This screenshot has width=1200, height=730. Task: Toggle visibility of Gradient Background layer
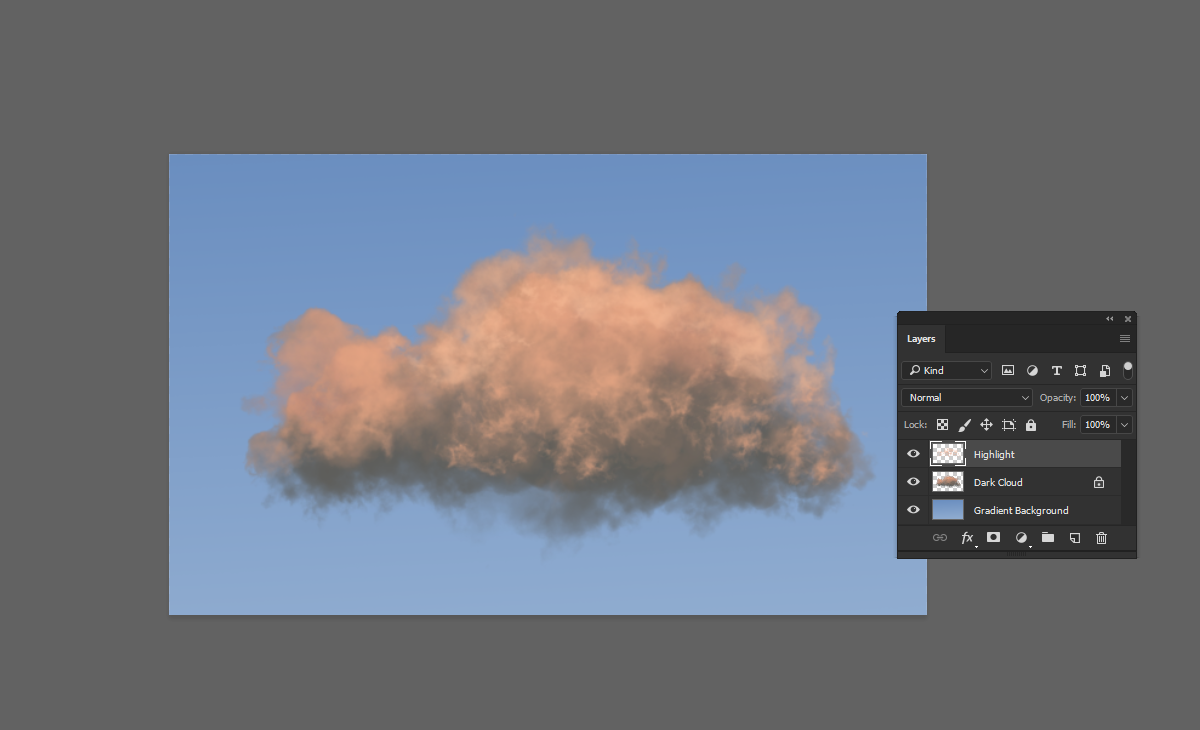tap(913, 510)
